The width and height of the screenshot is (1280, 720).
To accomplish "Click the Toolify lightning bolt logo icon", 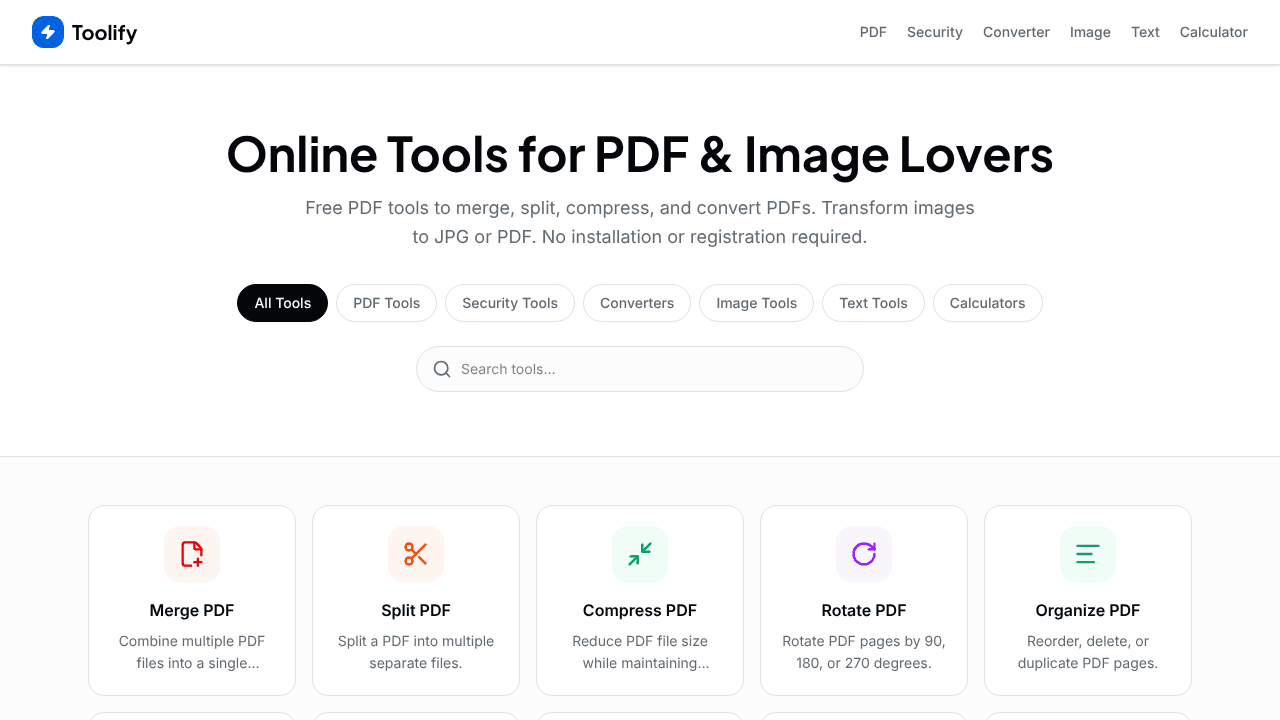I will 48,32.
